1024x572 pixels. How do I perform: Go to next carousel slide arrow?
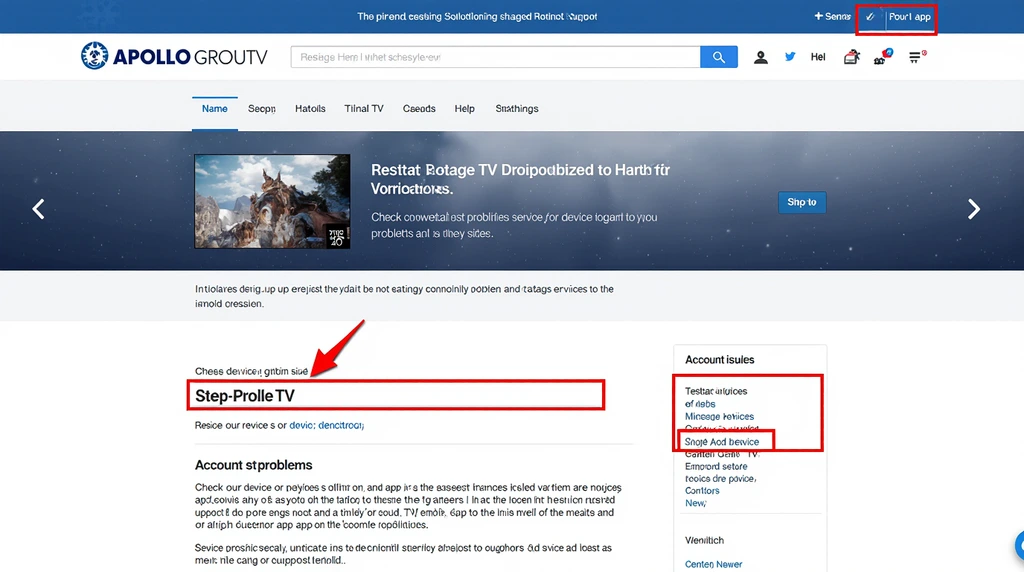(974, 209)
